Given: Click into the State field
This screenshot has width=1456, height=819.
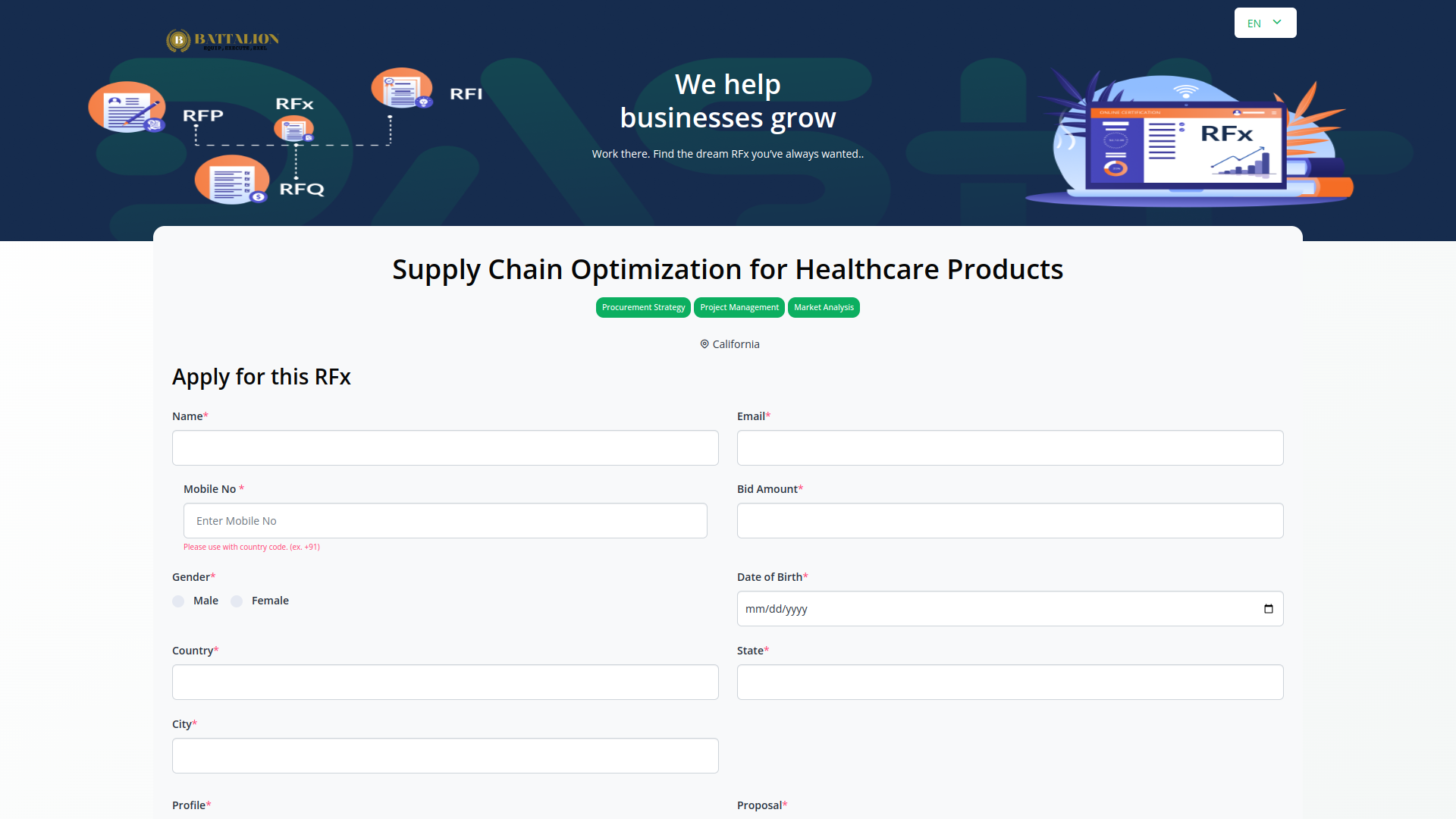Looking at the screenshot, I should pyautogui.click(x=1009, y=682).
